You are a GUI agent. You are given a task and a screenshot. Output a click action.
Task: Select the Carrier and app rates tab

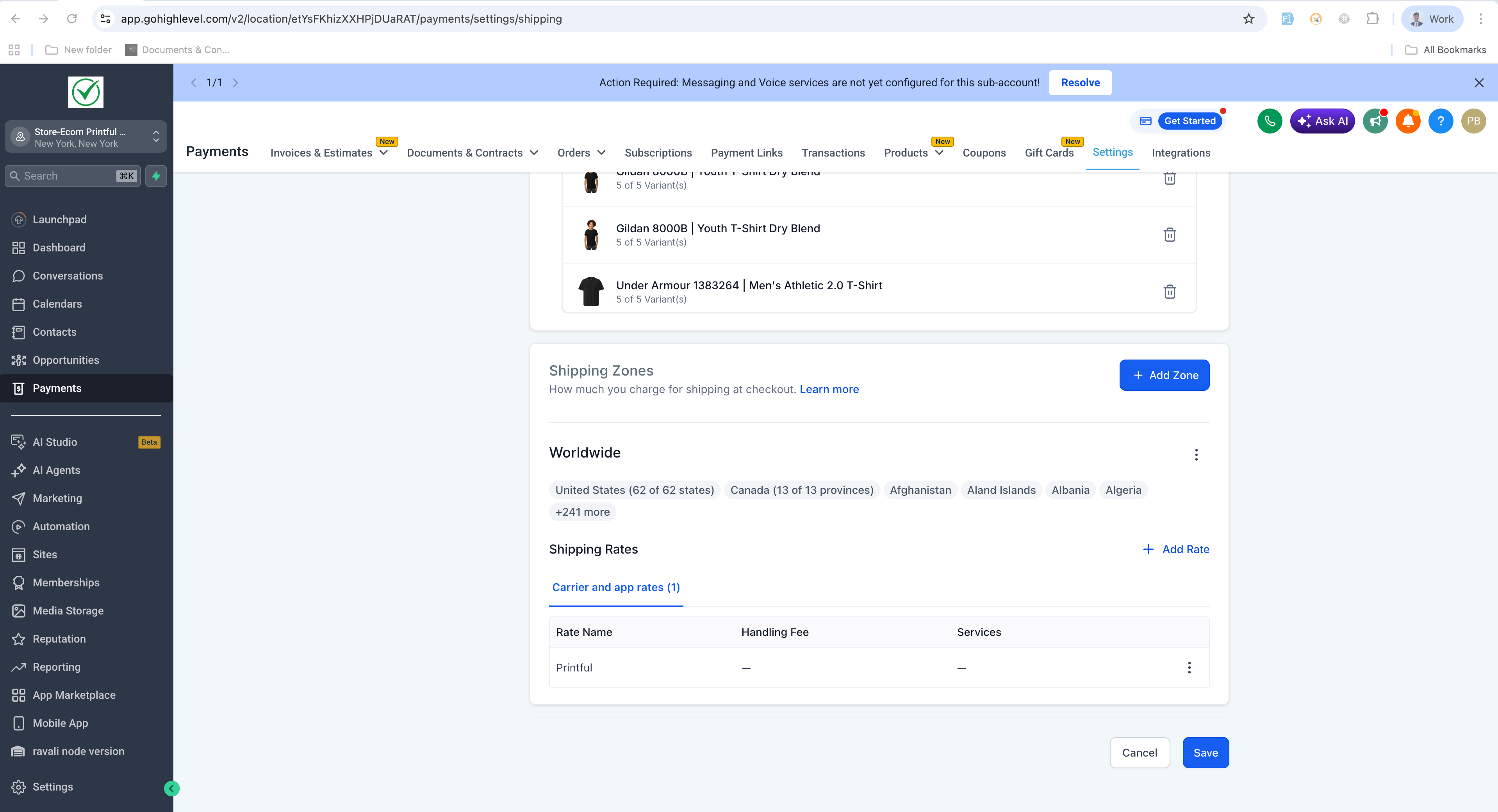click(615, 587)
